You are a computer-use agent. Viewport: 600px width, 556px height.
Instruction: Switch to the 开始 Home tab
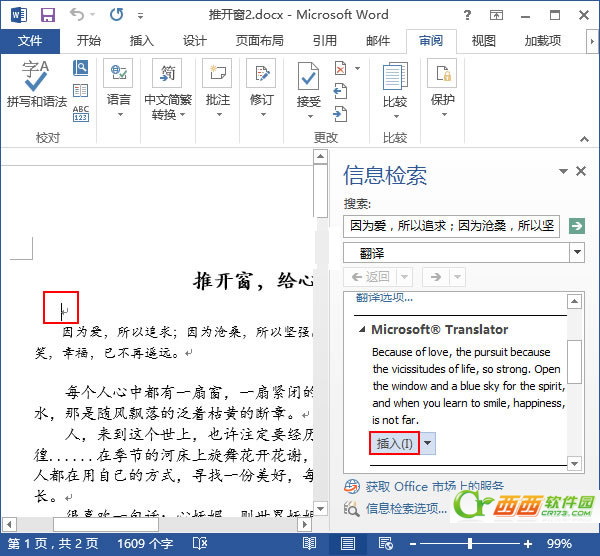[88, 41]
